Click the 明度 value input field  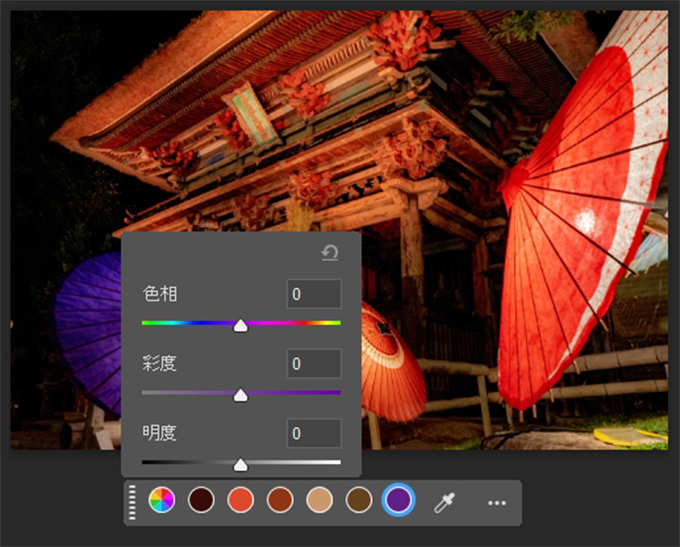coord(314,433)
